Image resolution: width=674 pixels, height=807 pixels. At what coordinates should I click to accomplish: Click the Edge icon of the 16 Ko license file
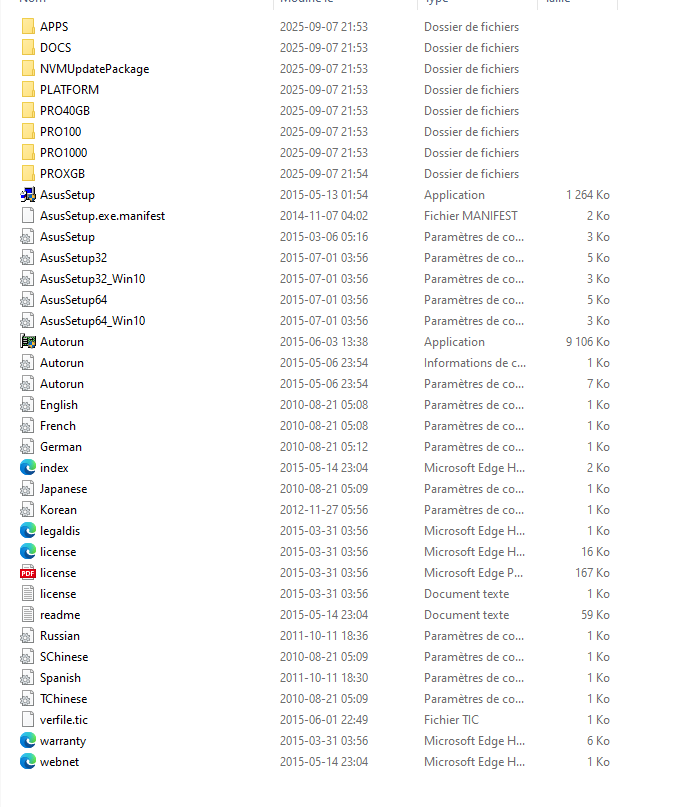28,552
